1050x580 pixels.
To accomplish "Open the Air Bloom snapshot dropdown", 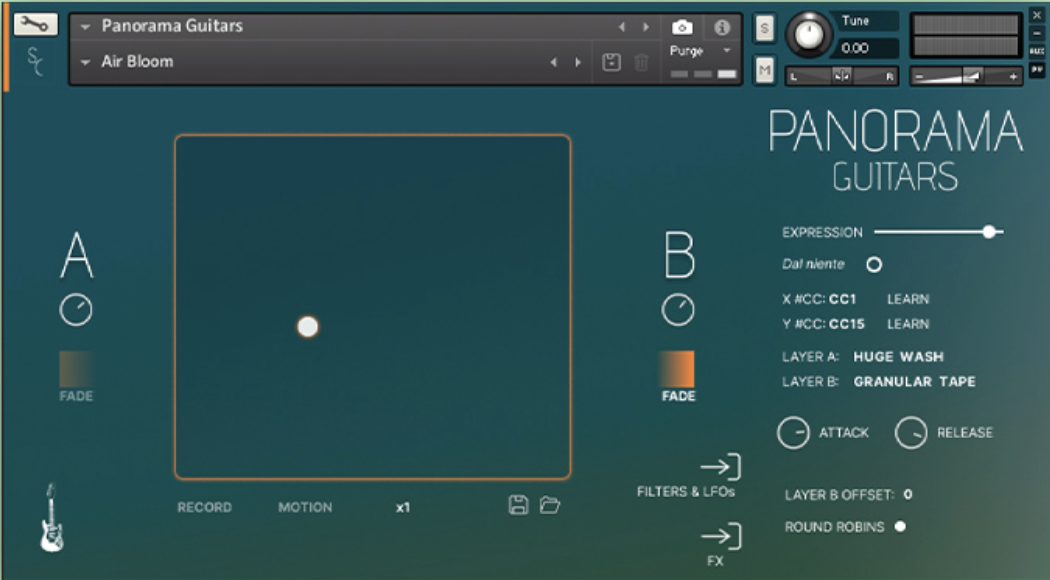I will click(85, 62).
